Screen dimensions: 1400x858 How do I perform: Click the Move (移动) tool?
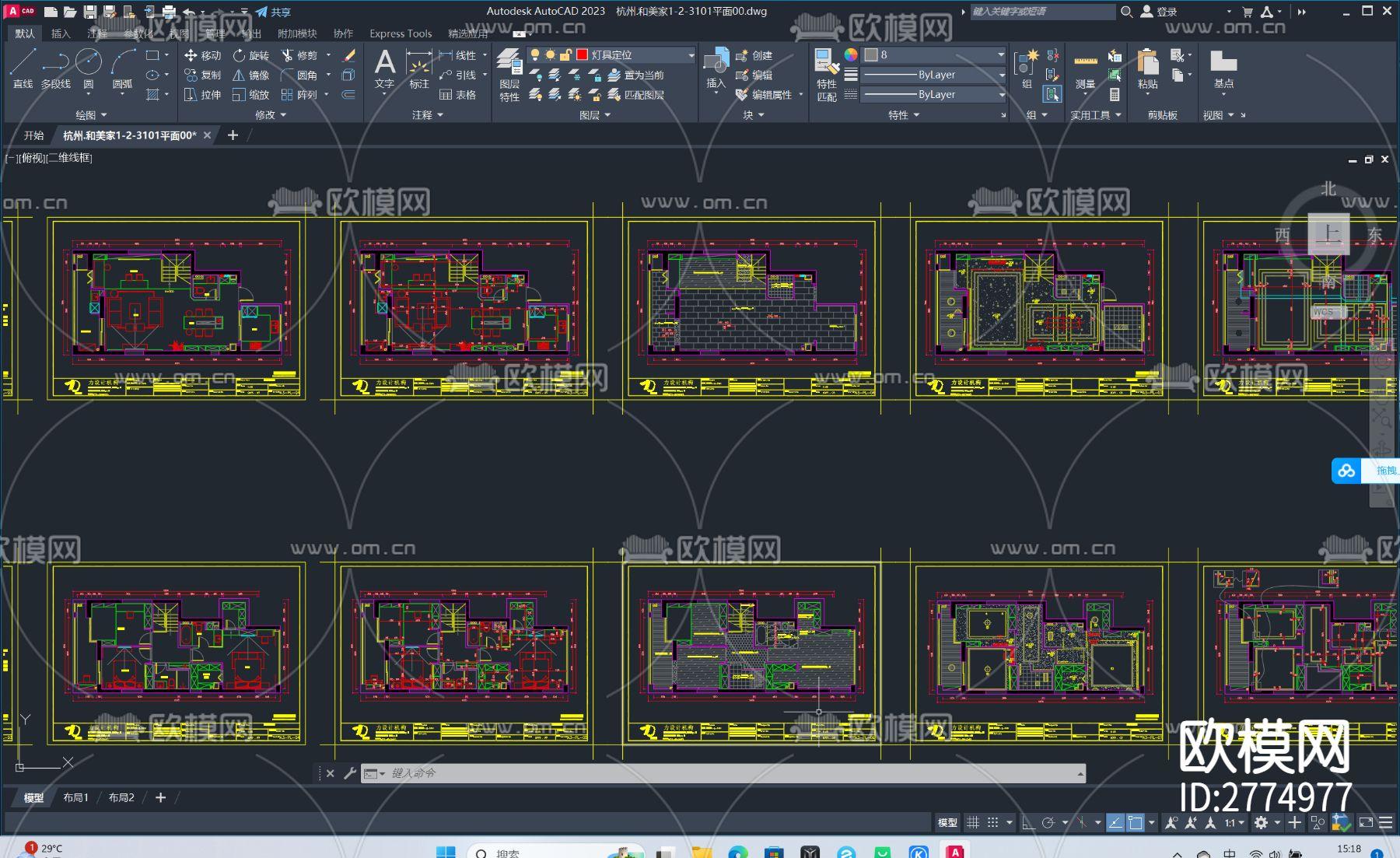[x=202, y=55]
